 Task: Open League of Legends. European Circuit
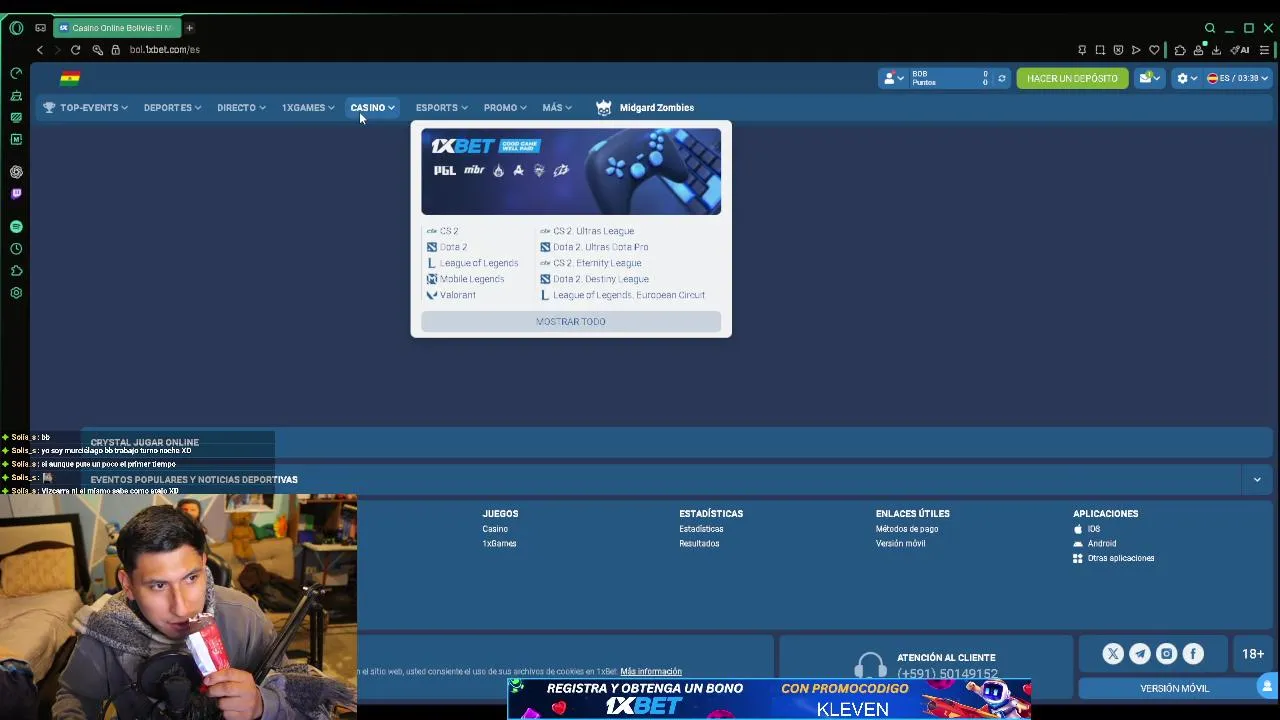(x=623, y=295)
